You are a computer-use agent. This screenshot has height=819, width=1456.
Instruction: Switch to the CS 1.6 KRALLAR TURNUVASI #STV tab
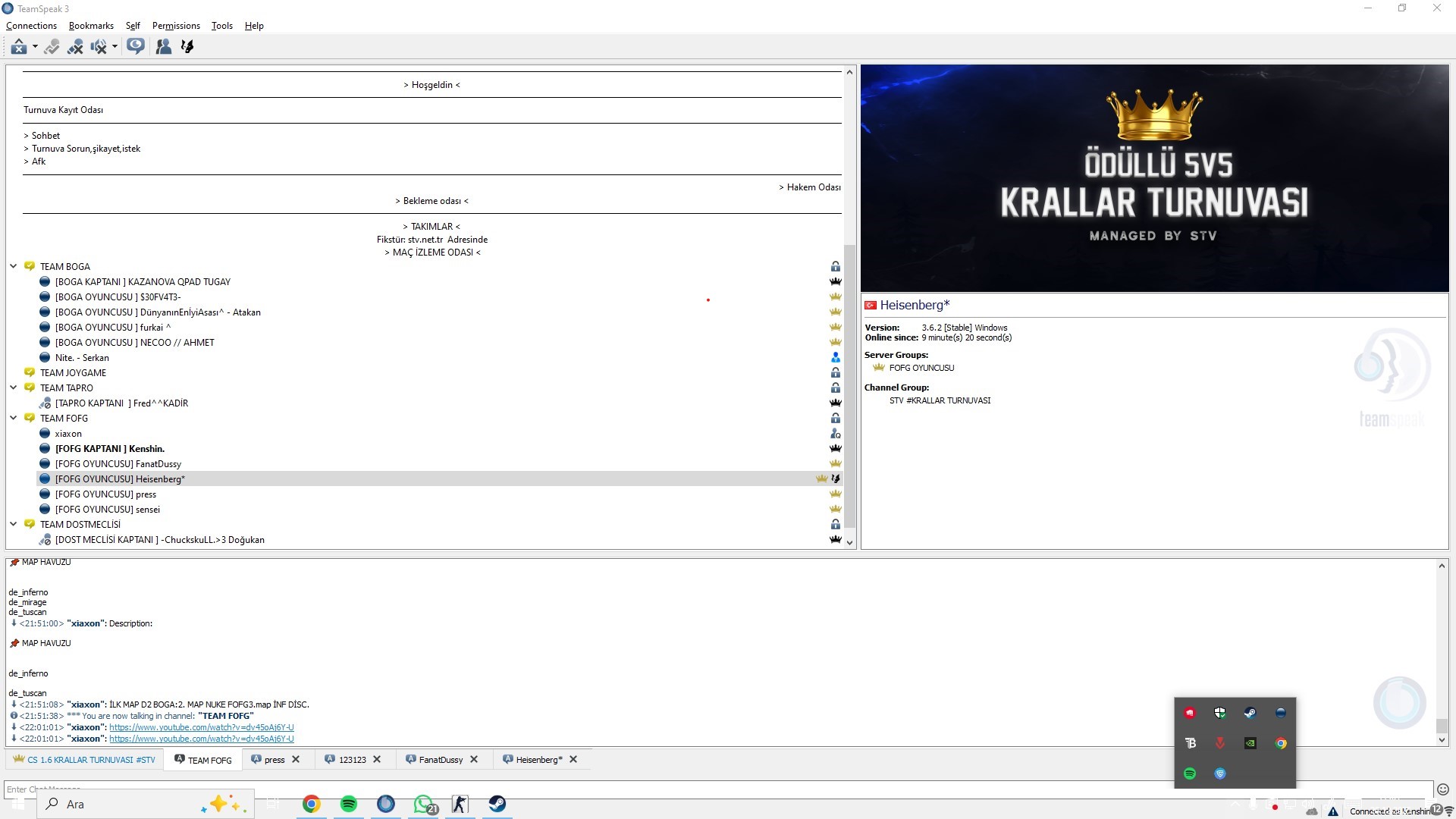(84, 760)
